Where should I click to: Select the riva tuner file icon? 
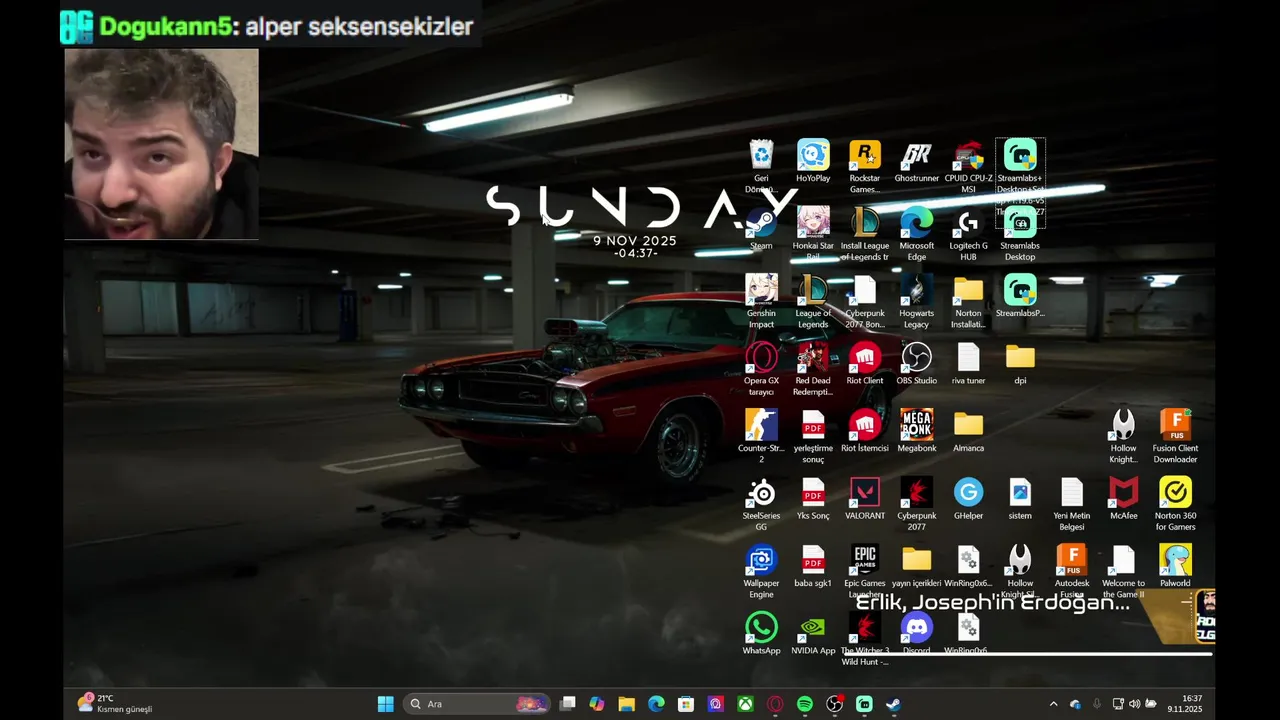pyautogui.click(x=968, y=364)
